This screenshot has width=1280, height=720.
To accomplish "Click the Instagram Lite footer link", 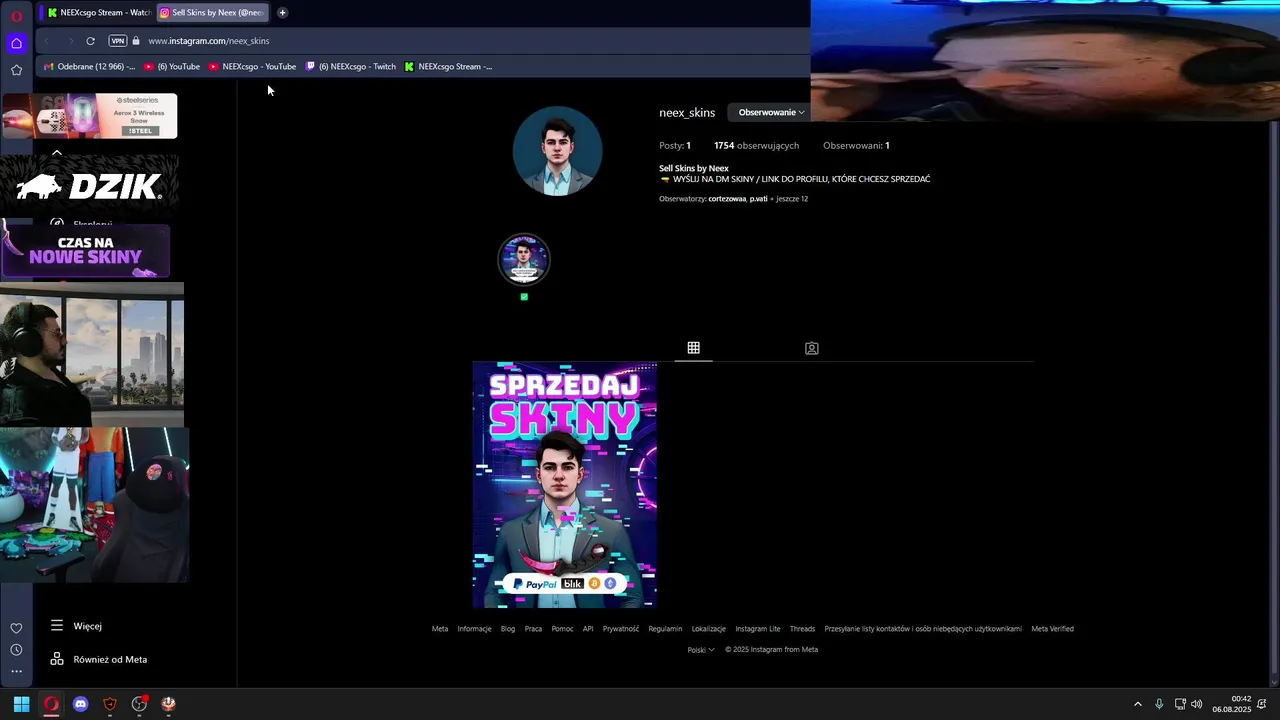I will point(758,629).
